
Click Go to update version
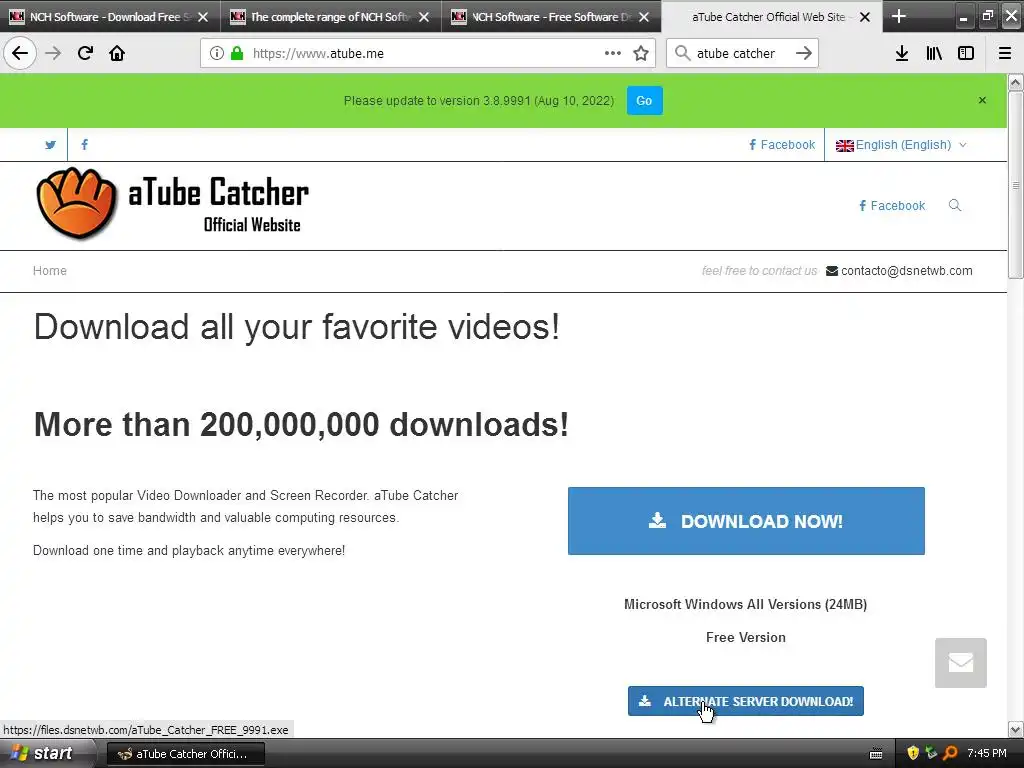(x=645, y=101)
